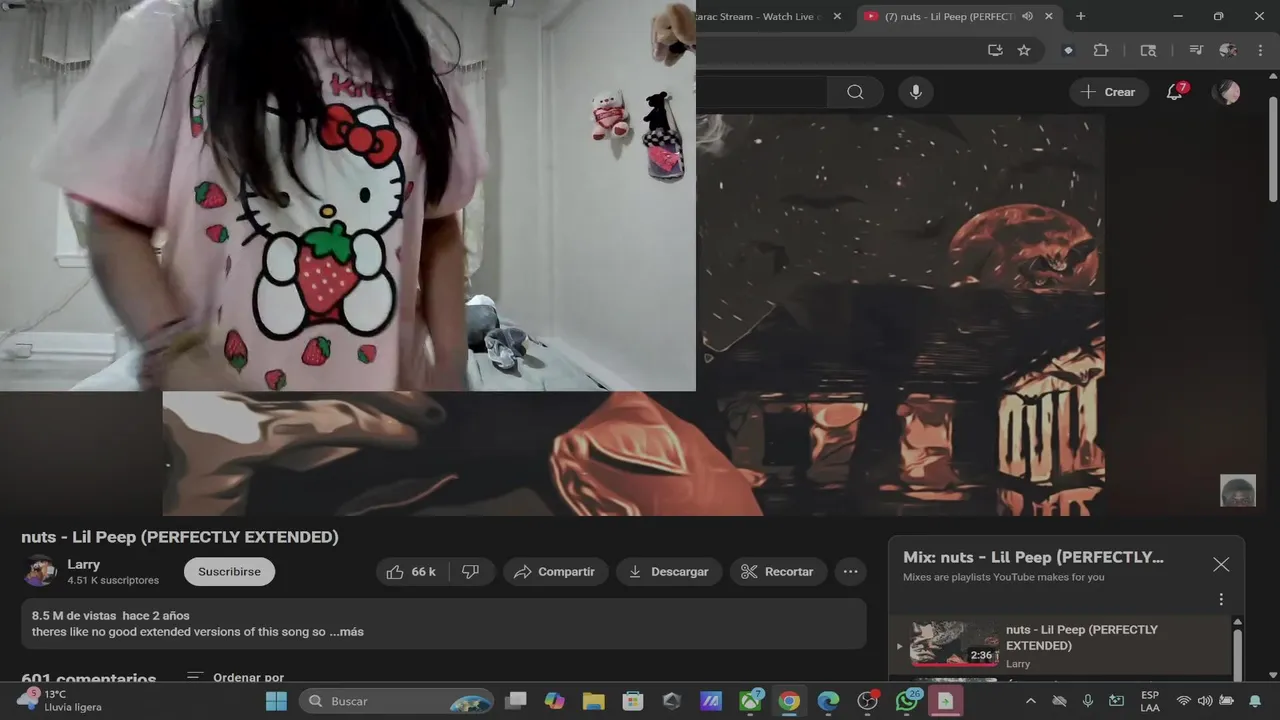Close the Stream - Watch Live tab
Screen dimensions: 1280x720
tap(837, 16)
